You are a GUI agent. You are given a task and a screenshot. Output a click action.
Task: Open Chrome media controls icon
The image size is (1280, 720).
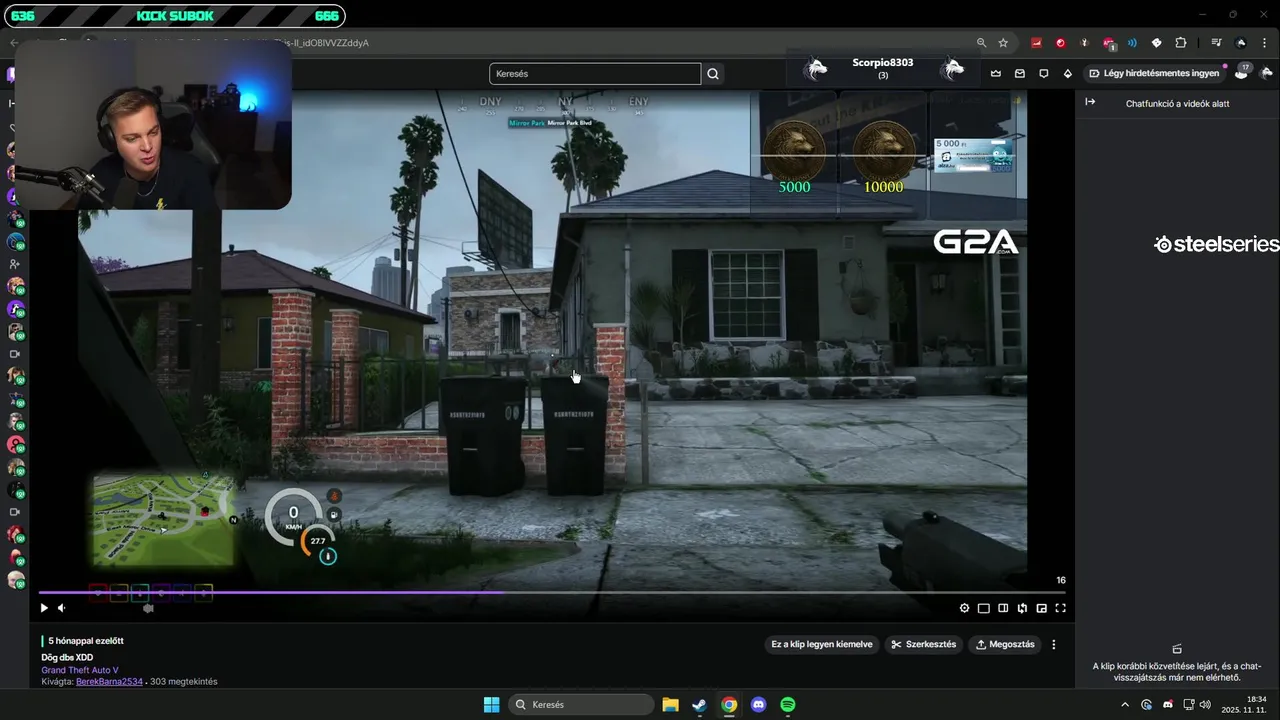pyautogui.click(x=1216, y=43)
